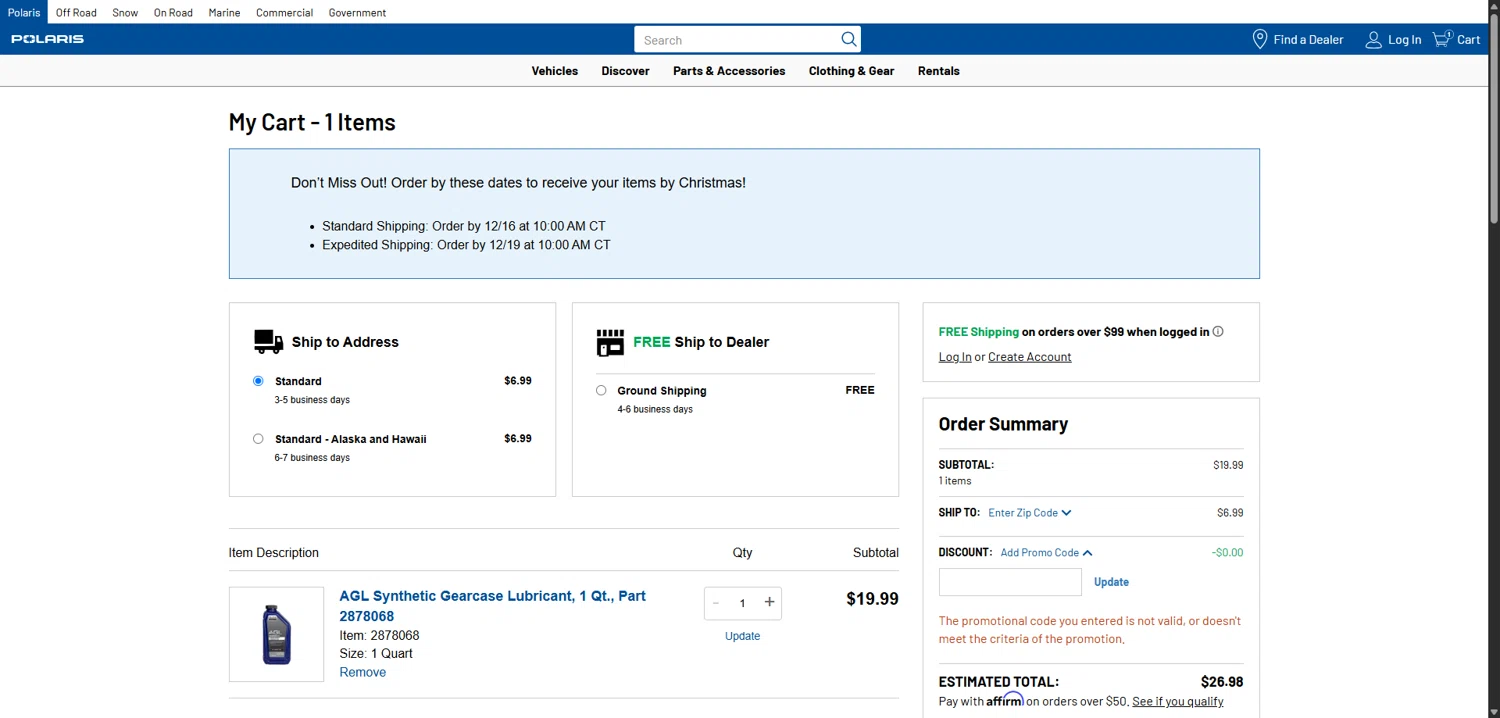
Task: Click the Create Account link
Action: pos(1029,357)
